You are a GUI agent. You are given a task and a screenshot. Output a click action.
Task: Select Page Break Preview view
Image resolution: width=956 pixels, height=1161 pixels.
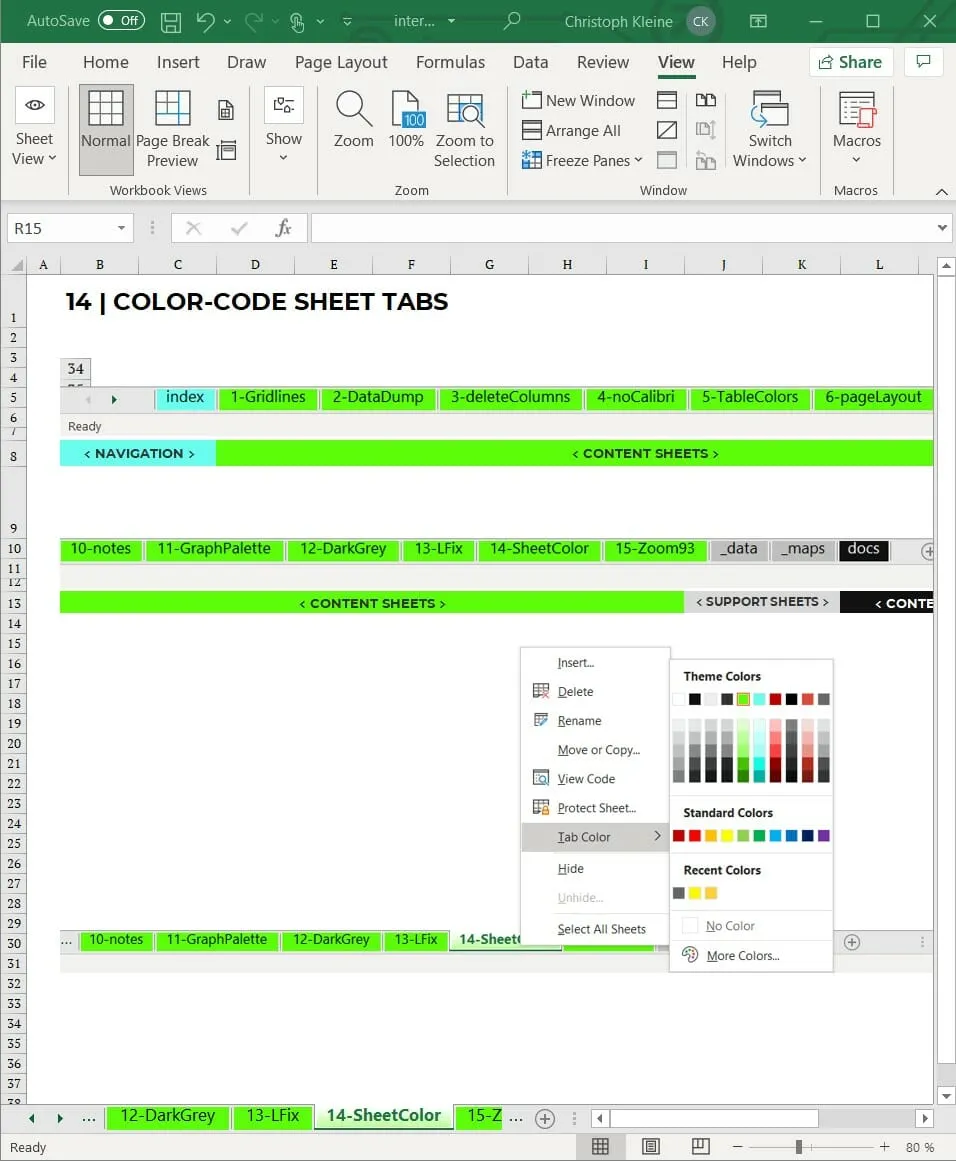click(x=172, y=127)
